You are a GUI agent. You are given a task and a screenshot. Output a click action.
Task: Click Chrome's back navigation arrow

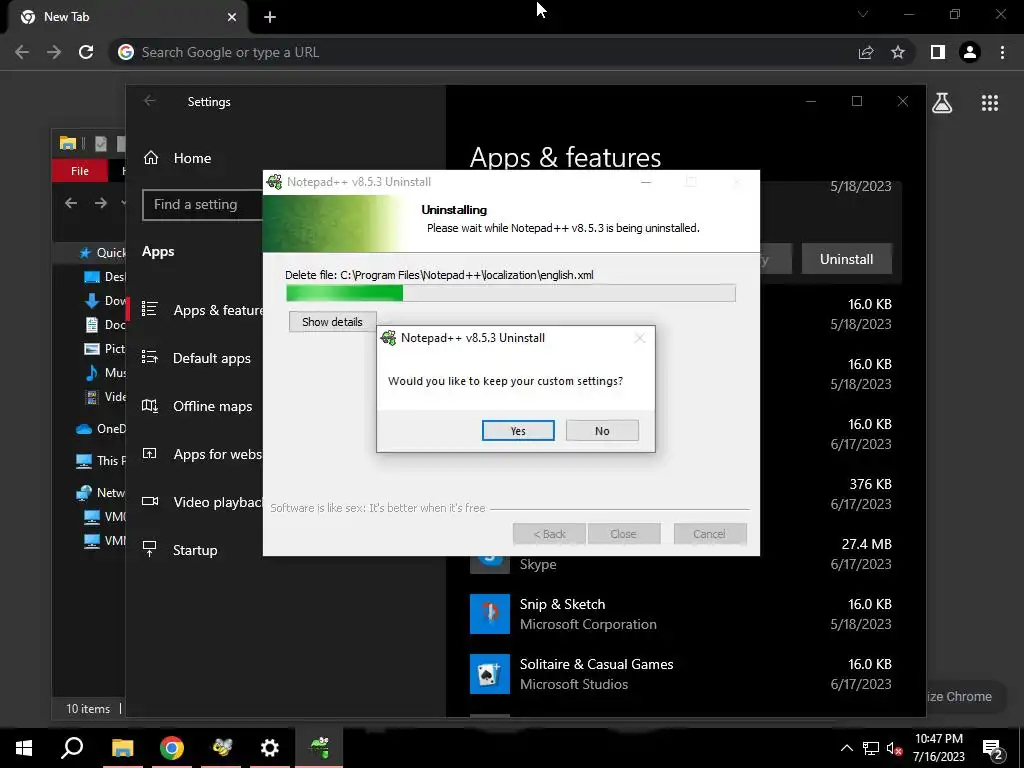coord(22,52)
